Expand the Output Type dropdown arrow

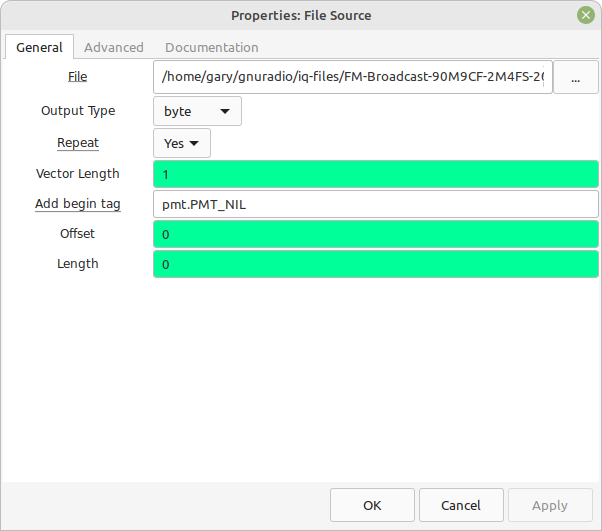(225, 111)
